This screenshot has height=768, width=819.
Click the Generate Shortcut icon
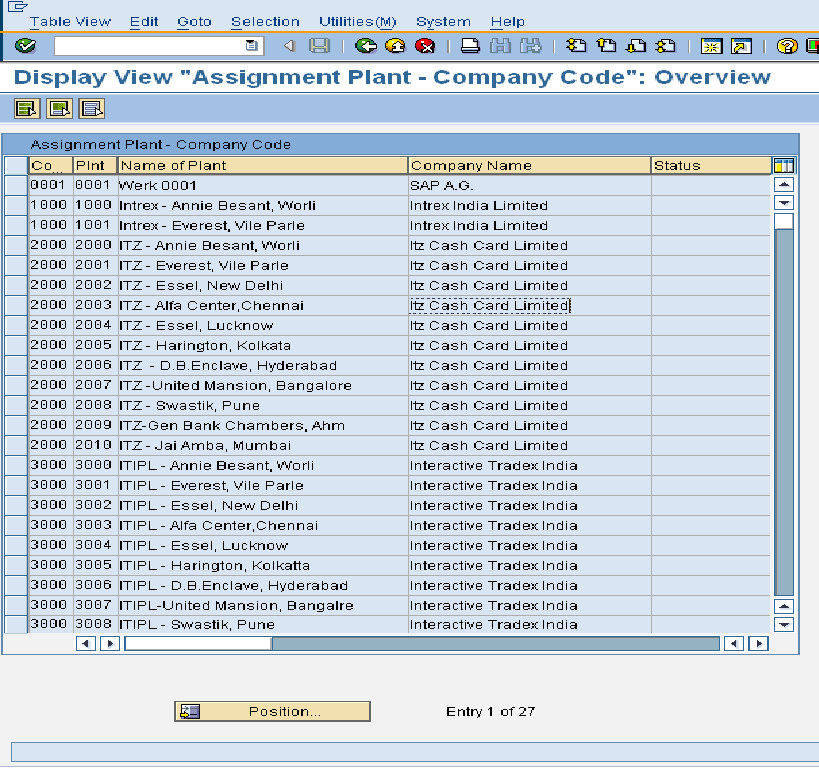pyautogui.click(x=740, y=46)
